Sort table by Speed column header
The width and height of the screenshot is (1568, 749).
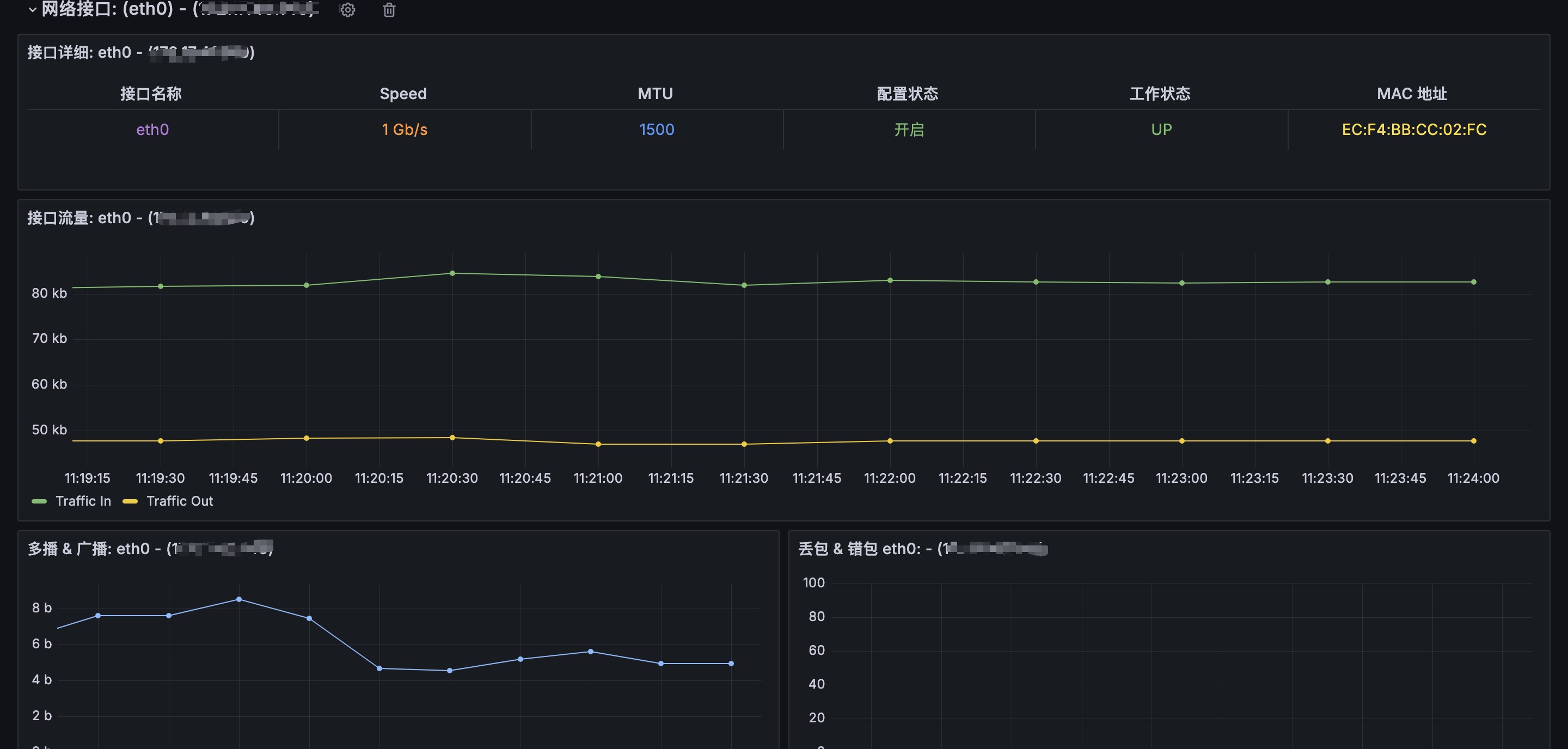coord(403,94)
